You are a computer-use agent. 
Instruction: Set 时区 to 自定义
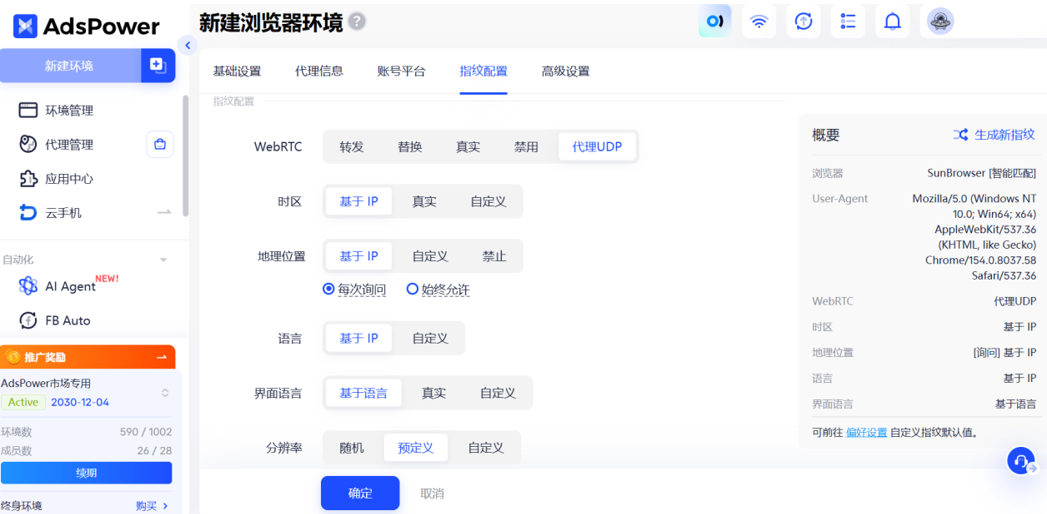pos(488,201)
